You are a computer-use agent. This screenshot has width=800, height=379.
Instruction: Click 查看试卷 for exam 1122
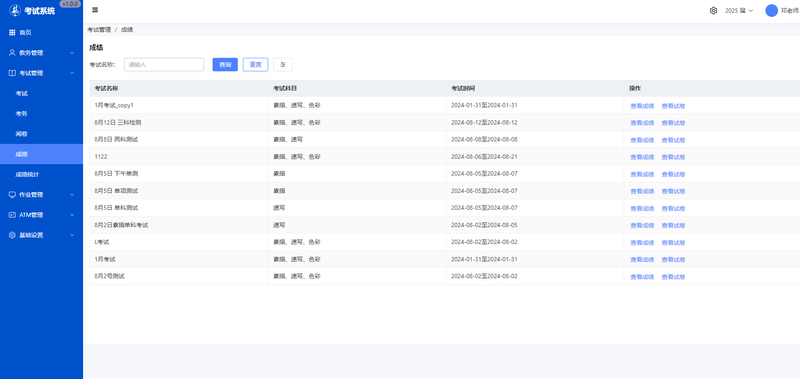[673, 157]
